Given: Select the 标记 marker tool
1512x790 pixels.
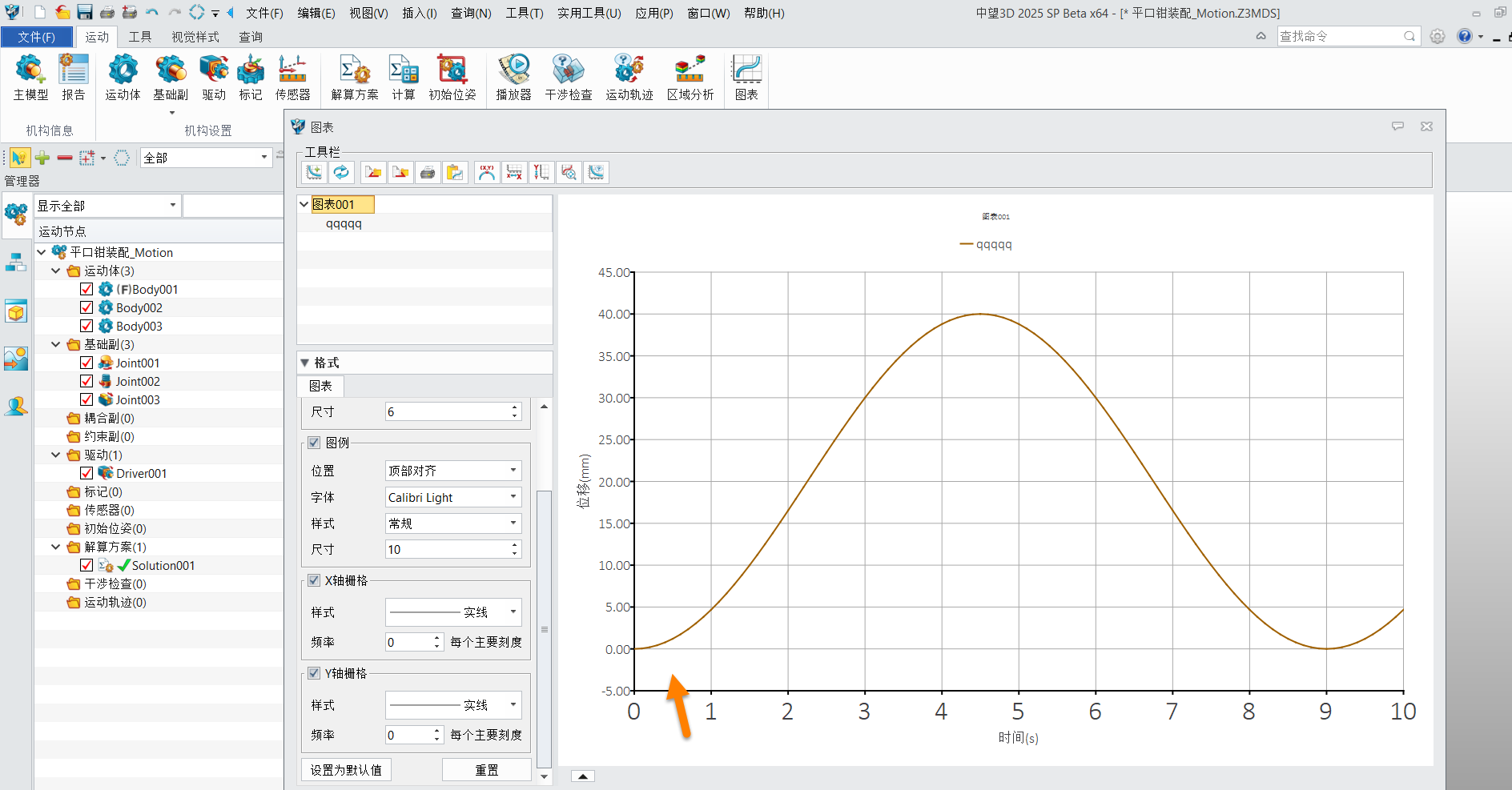Looking at the screenshot, I should 251,78.
